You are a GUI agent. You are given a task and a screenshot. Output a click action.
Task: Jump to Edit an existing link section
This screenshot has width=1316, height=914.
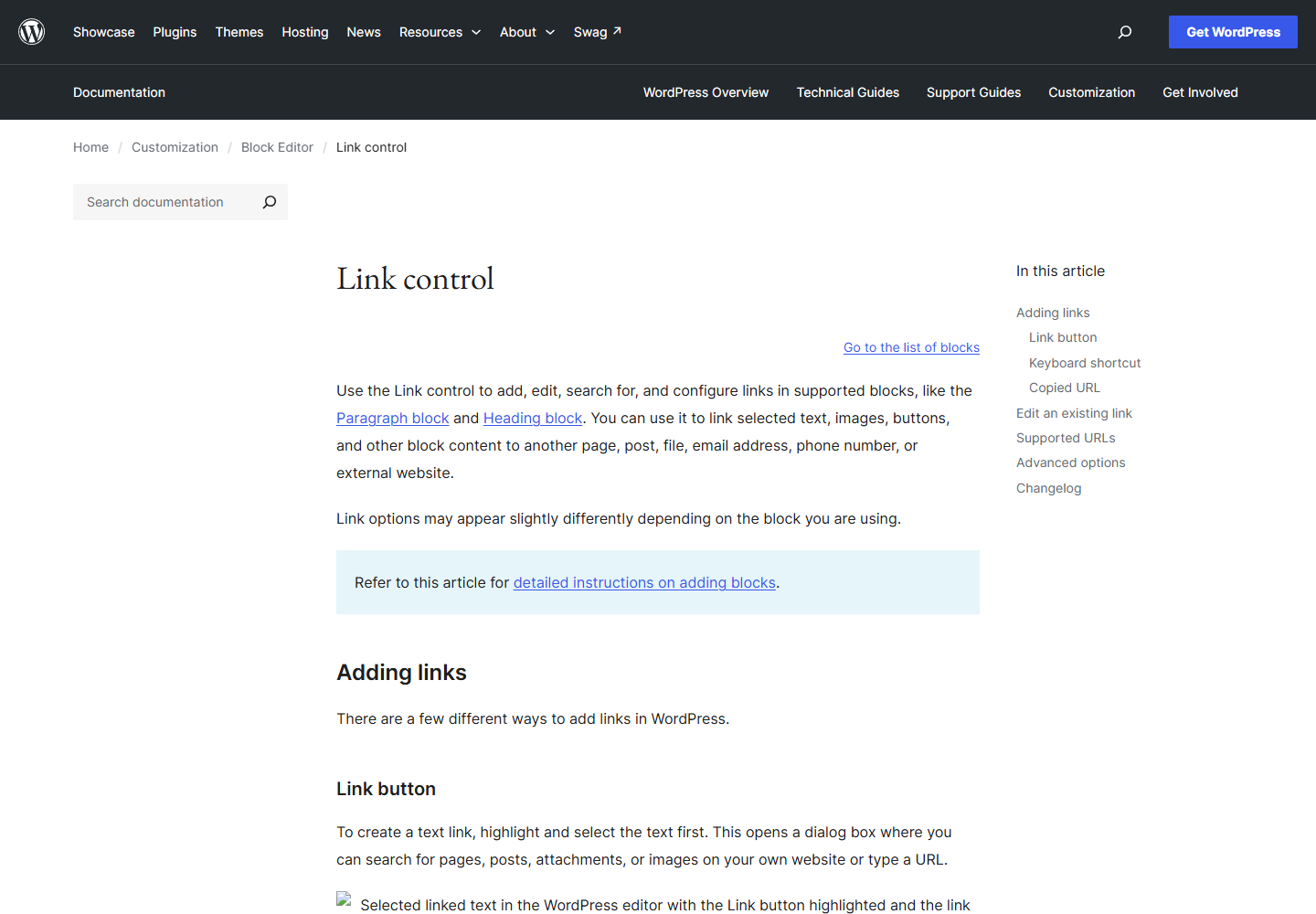(1074, 413)
